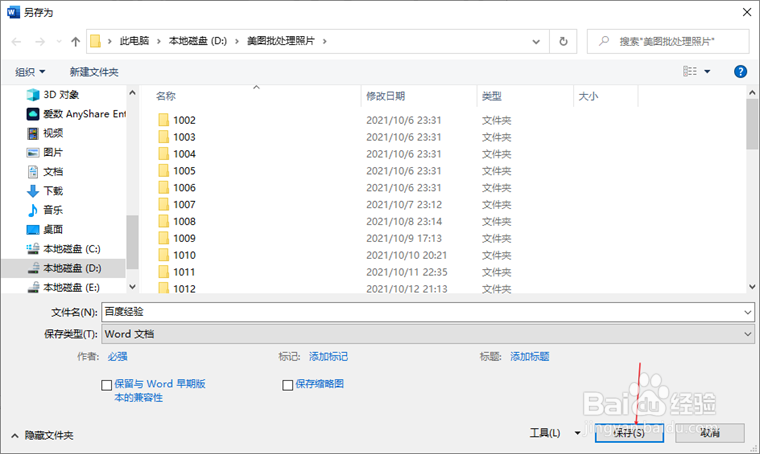Open 文档 in navigation pane
The width and height of the screenshot is (760, 454).
click(45, 172)
